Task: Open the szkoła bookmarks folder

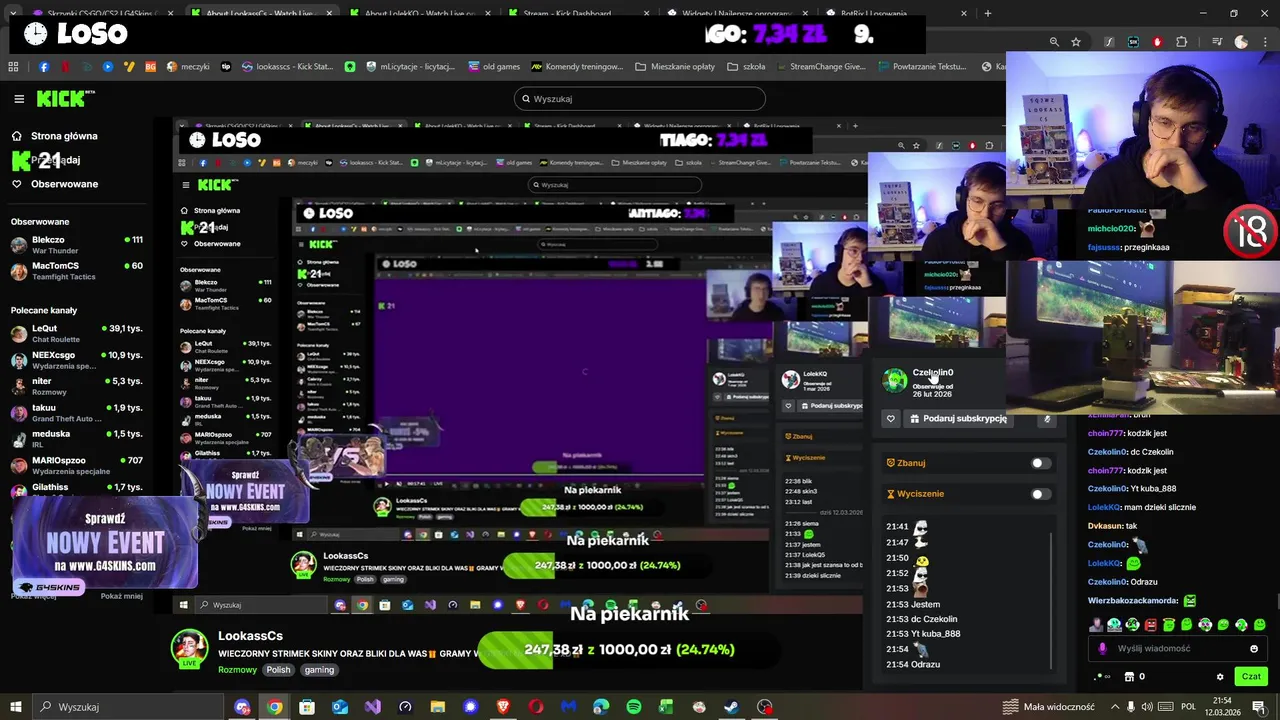Action: (x=745, y=67)
